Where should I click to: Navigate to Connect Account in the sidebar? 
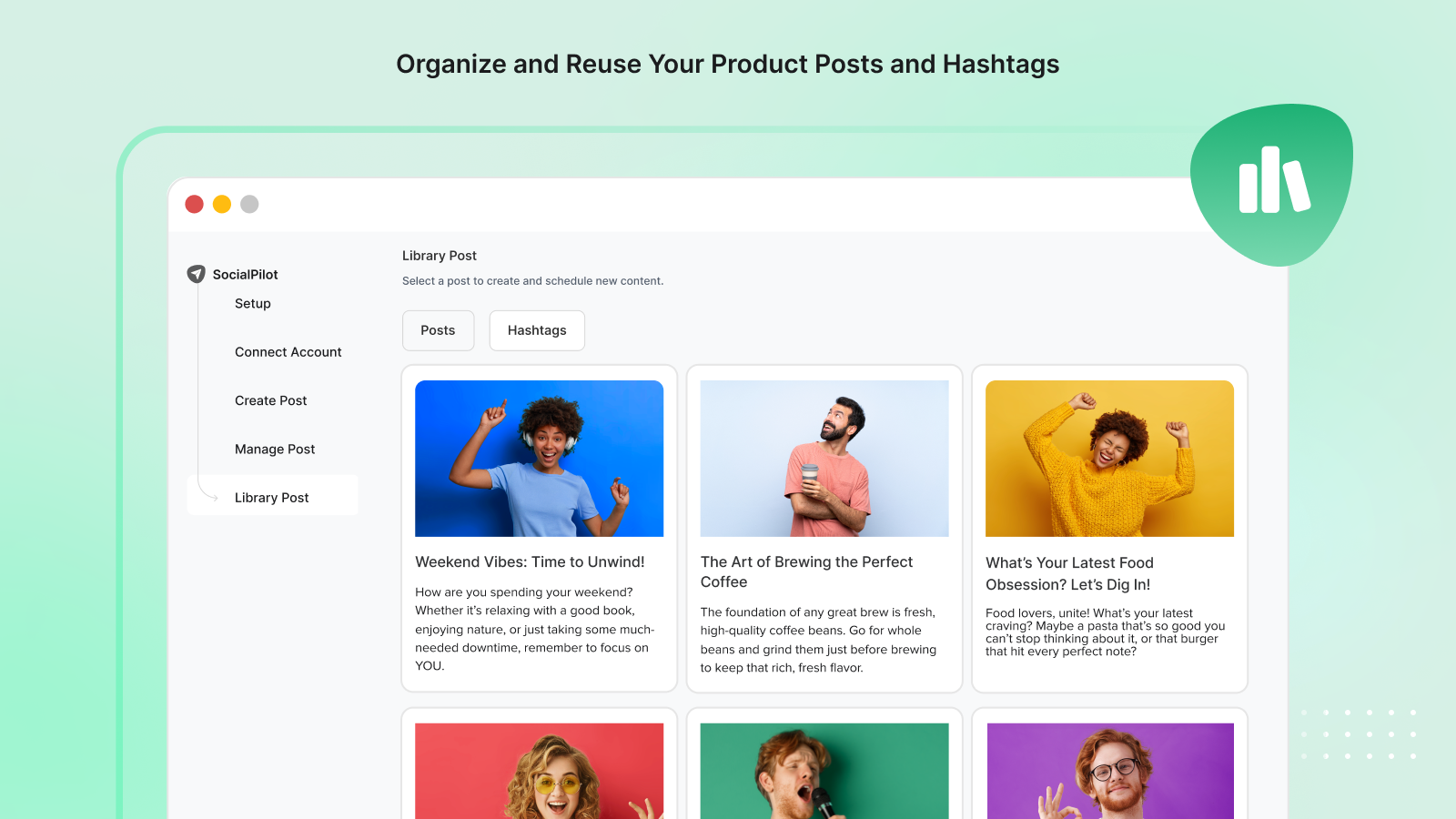pos(288,351)
